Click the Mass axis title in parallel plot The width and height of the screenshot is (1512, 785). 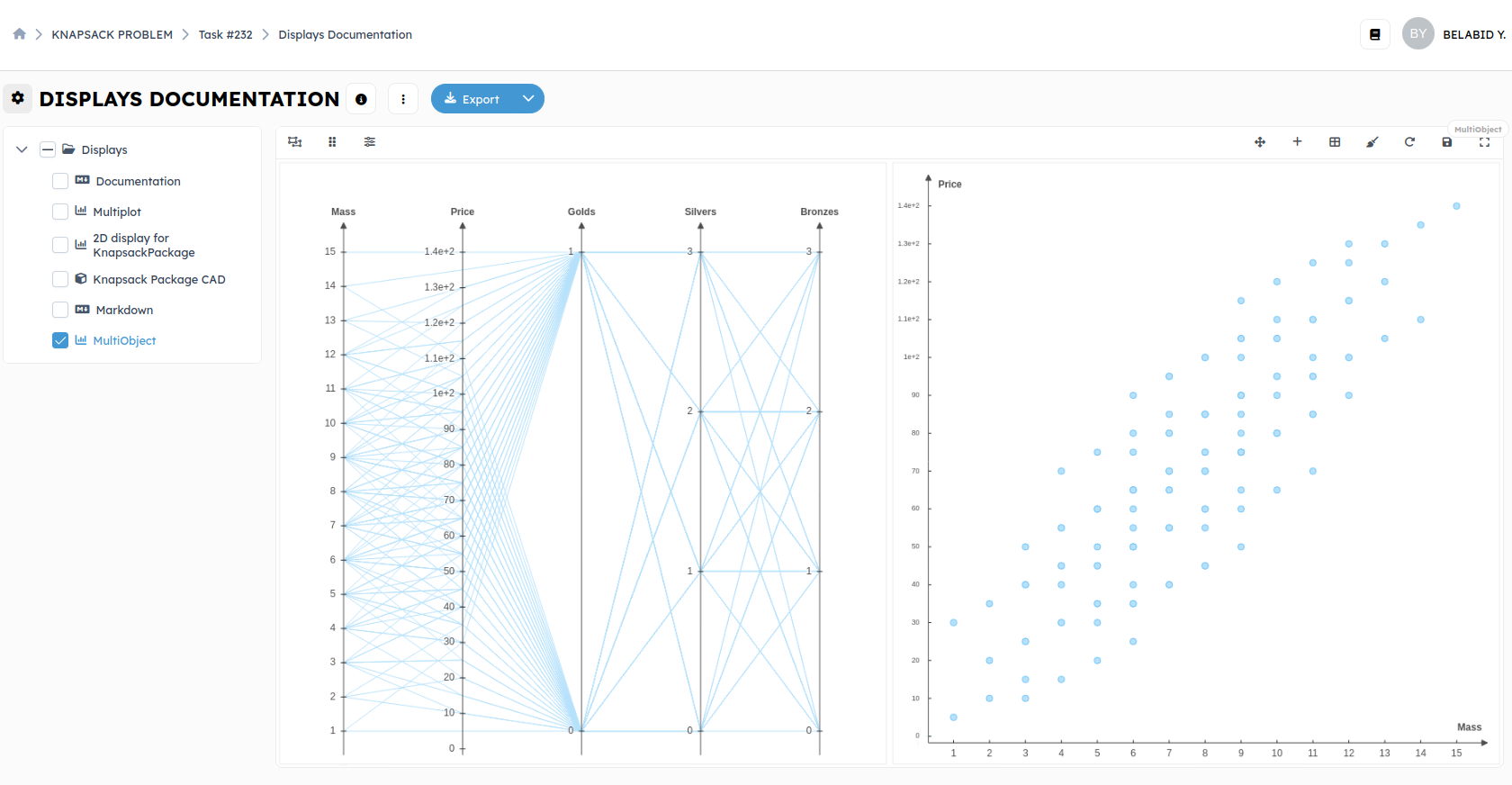coord(343,212)
